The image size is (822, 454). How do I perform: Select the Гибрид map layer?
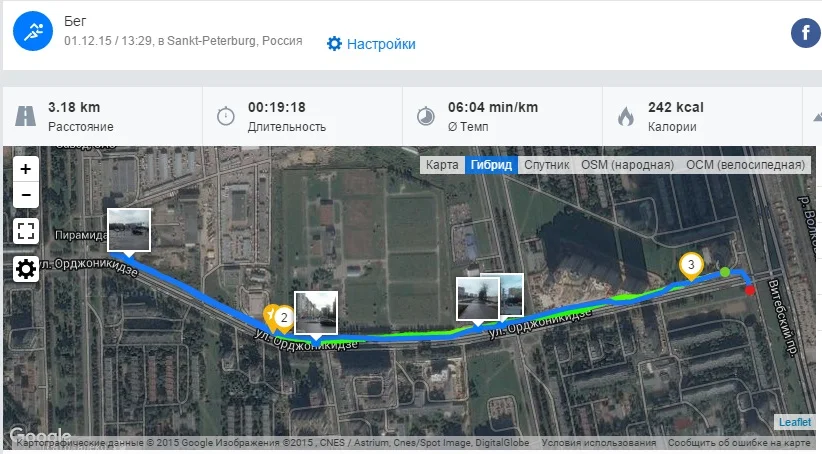click(491, 165)
